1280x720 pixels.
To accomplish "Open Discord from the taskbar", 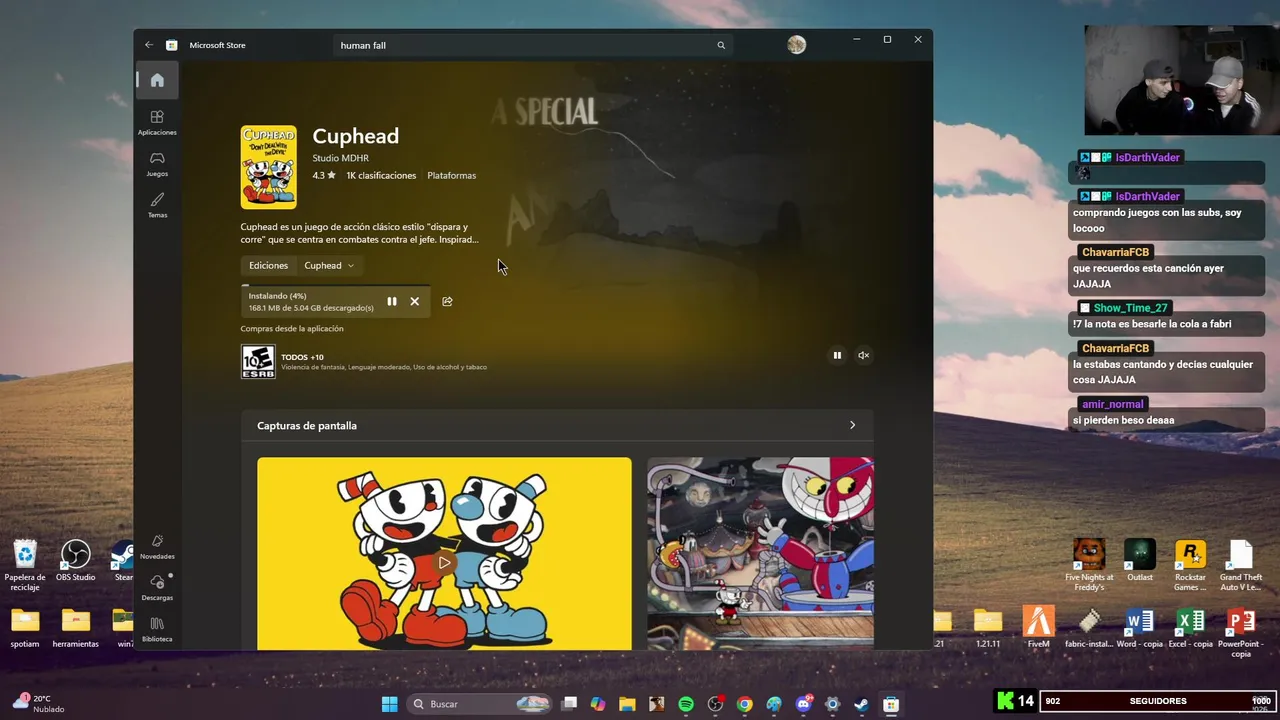I will coord(803,704).
